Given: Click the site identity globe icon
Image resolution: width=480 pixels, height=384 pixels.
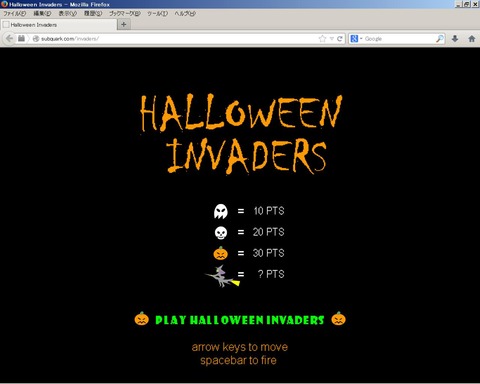Looking at the screenshot, I should pyautogui.click(x=36, y=39).
